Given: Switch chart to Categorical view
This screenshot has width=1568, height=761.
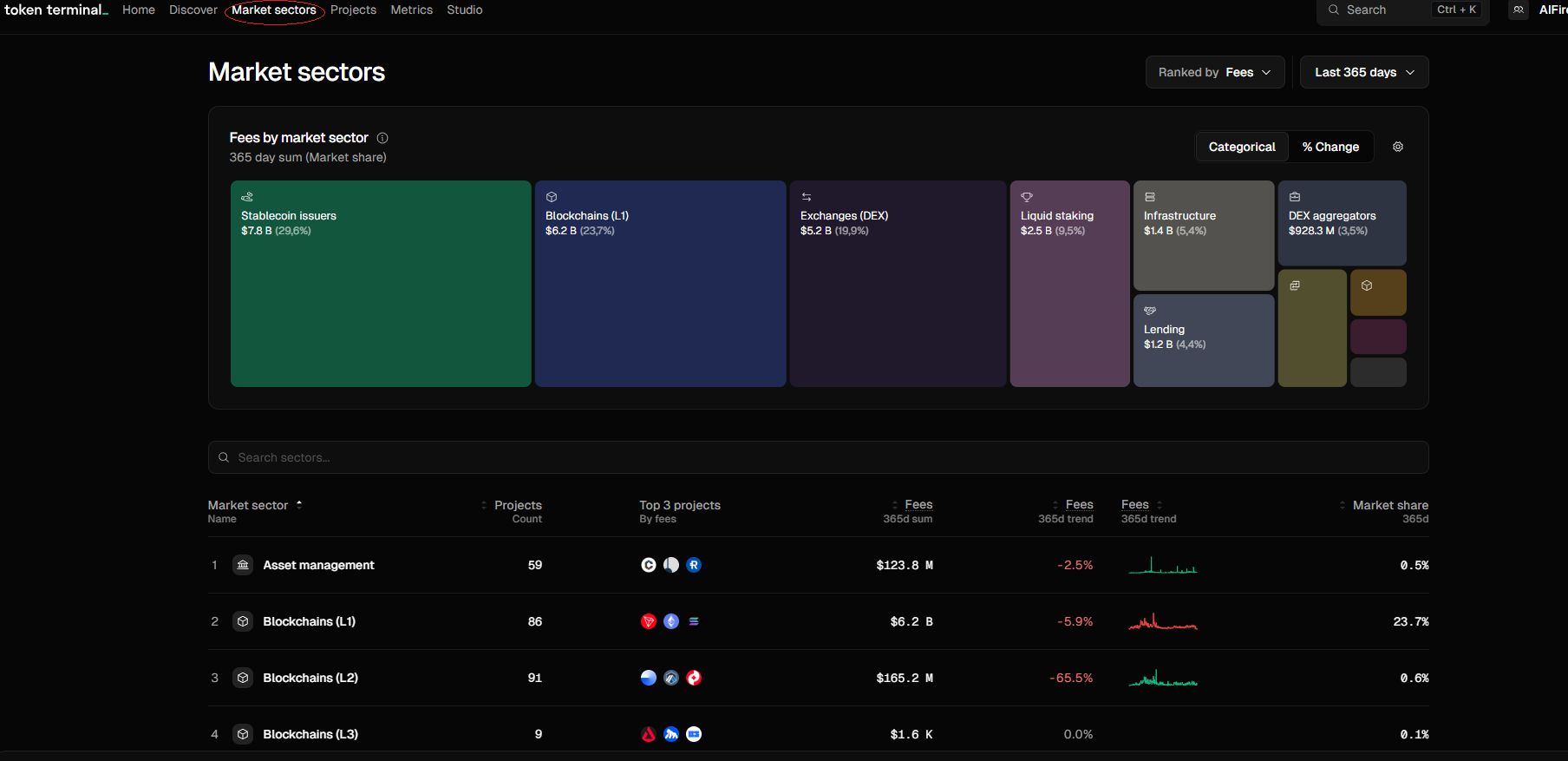Looking at the screenshot, I should (1241, 147).
